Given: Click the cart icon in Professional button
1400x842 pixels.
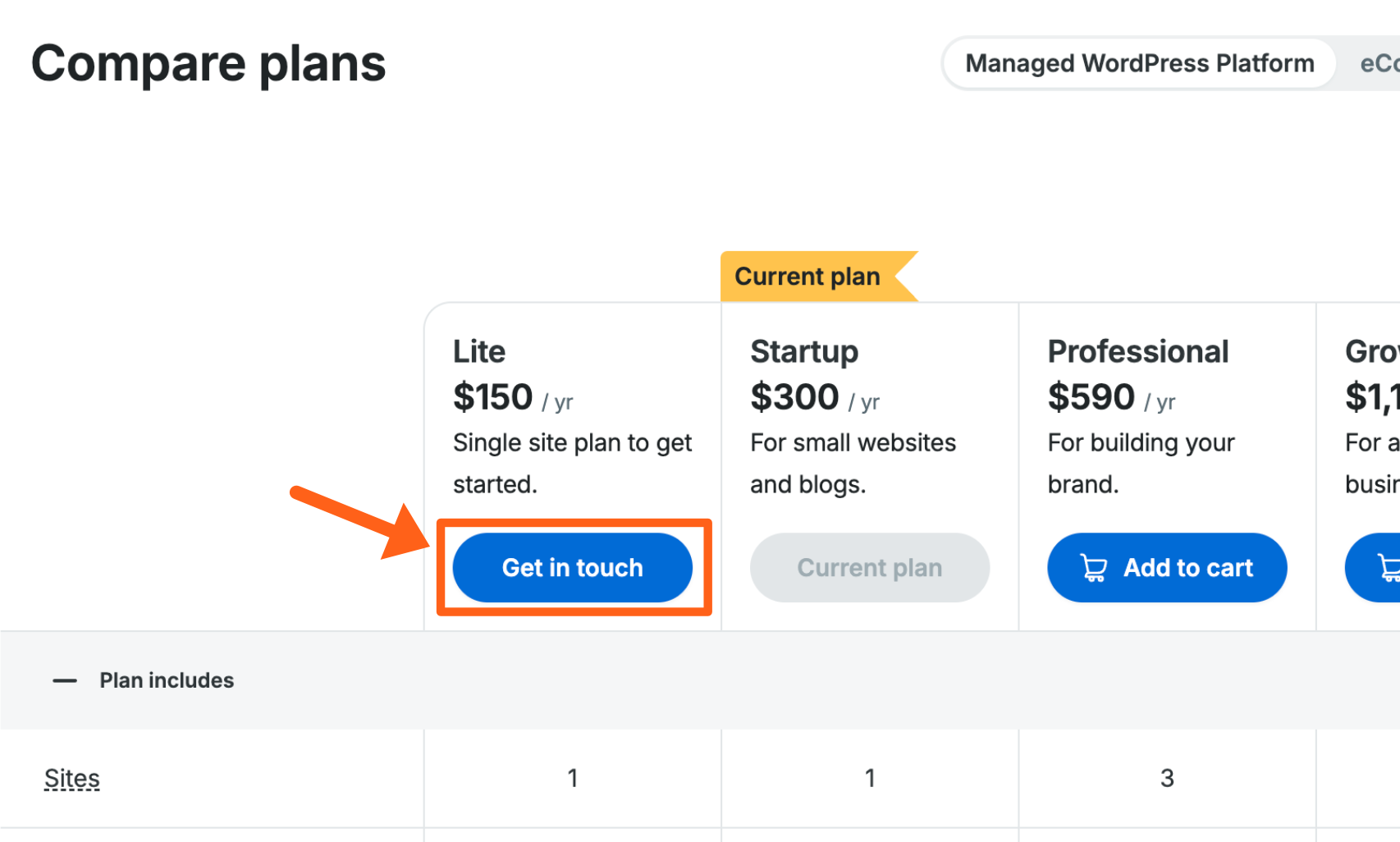Looking at the screenshot, I should pyautogui.click(x=1094, y=568).
